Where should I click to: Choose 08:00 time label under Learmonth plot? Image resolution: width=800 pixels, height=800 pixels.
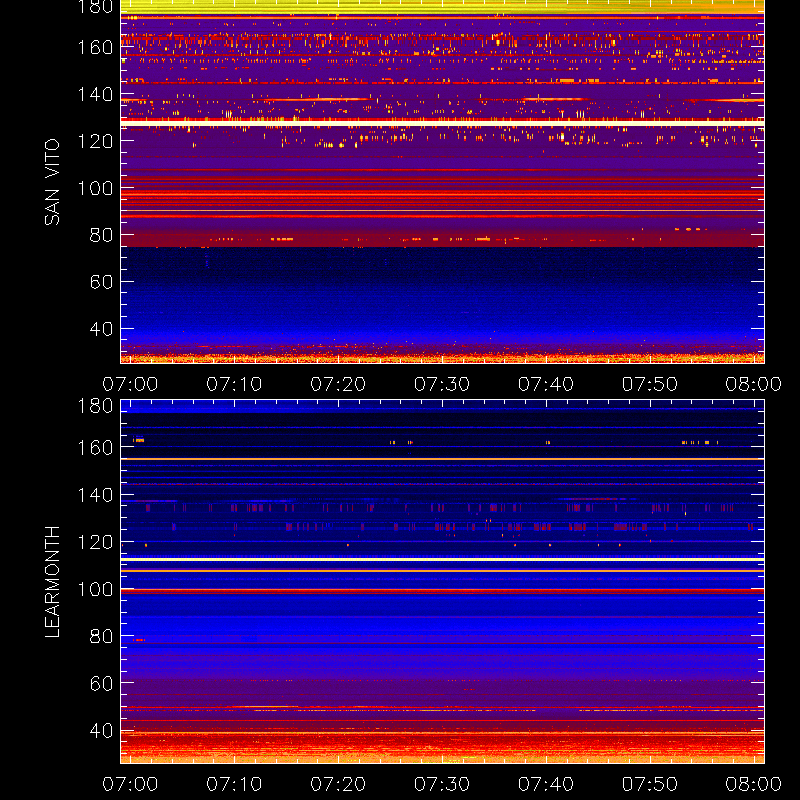[754, 784]
